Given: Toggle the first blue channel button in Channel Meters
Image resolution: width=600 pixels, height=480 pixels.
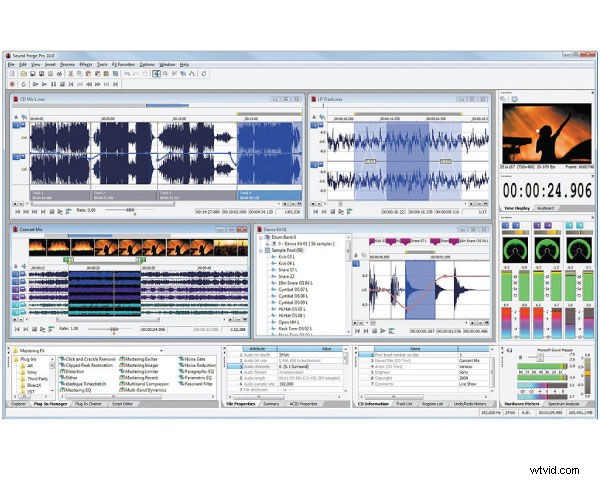Looking at the screenshot, I should pyautogui.click(x=505, y=225).
